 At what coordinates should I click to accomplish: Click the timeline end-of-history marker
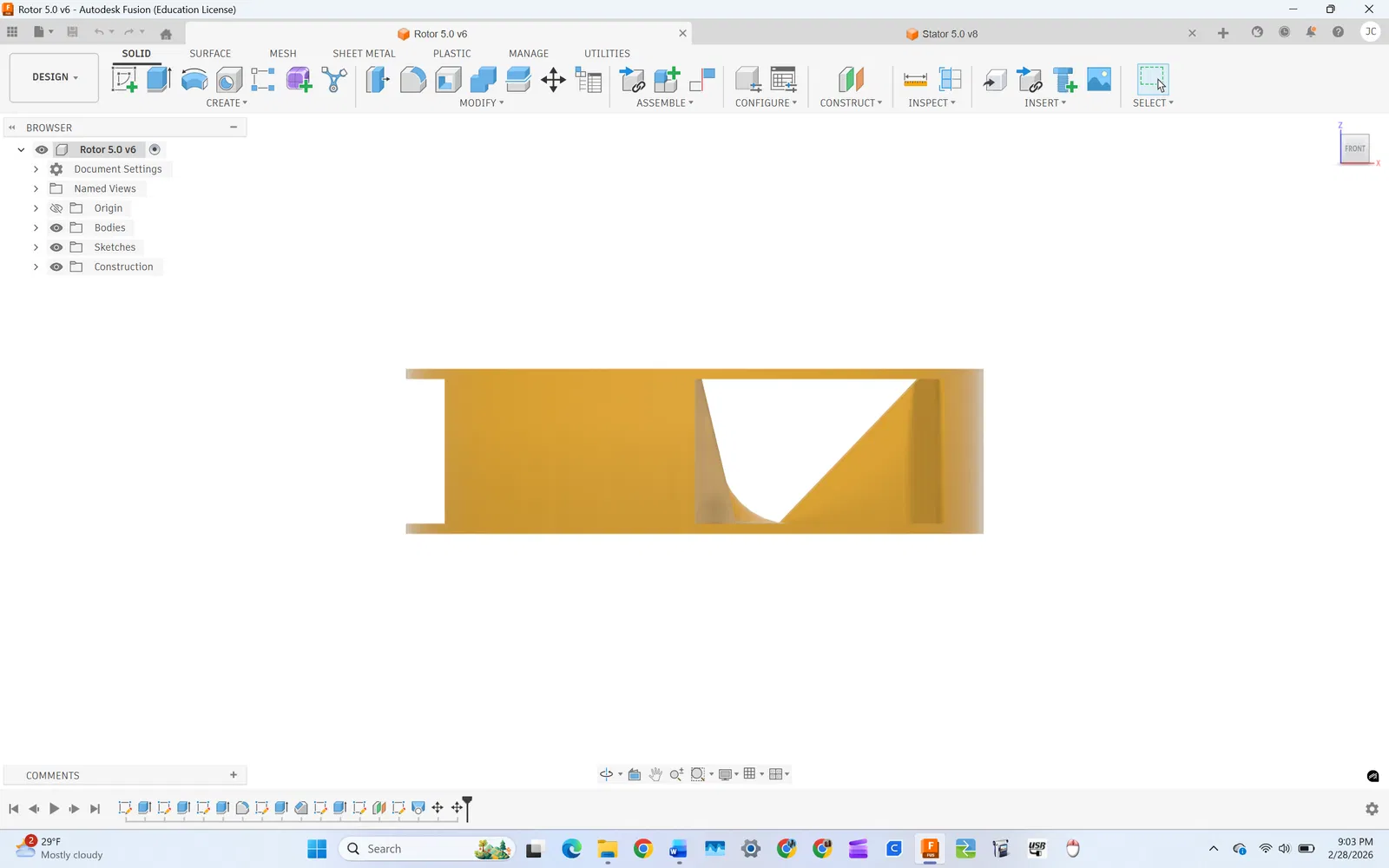coord(467,808)
